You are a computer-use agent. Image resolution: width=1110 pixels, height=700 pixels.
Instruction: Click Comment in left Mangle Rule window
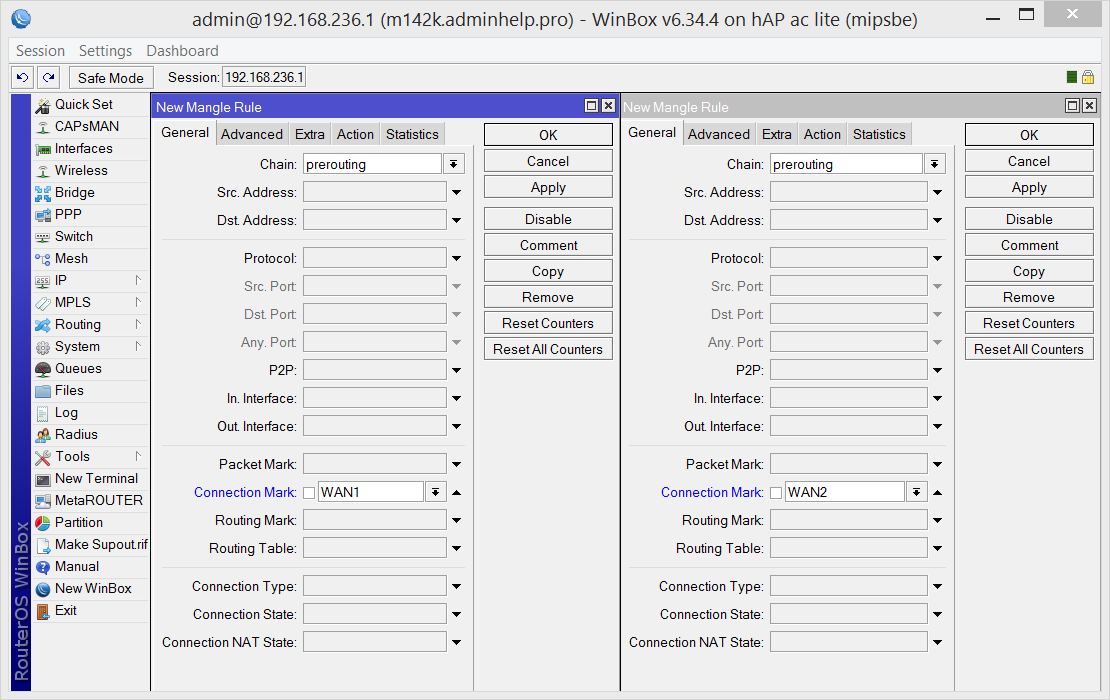tap(548, 245)
